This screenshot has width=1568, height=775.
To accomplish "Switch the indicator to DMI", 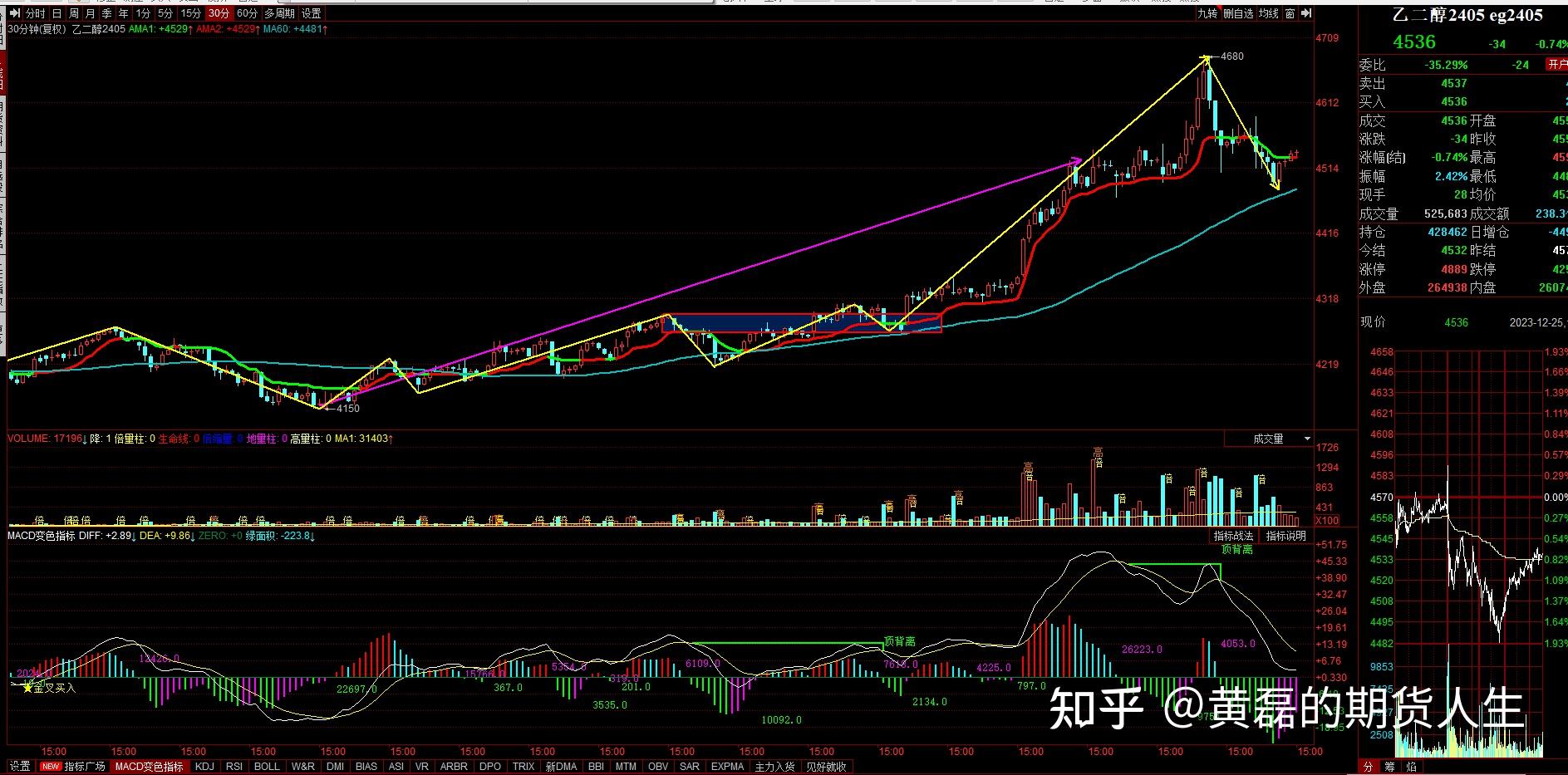I will [x=335, y=767].
